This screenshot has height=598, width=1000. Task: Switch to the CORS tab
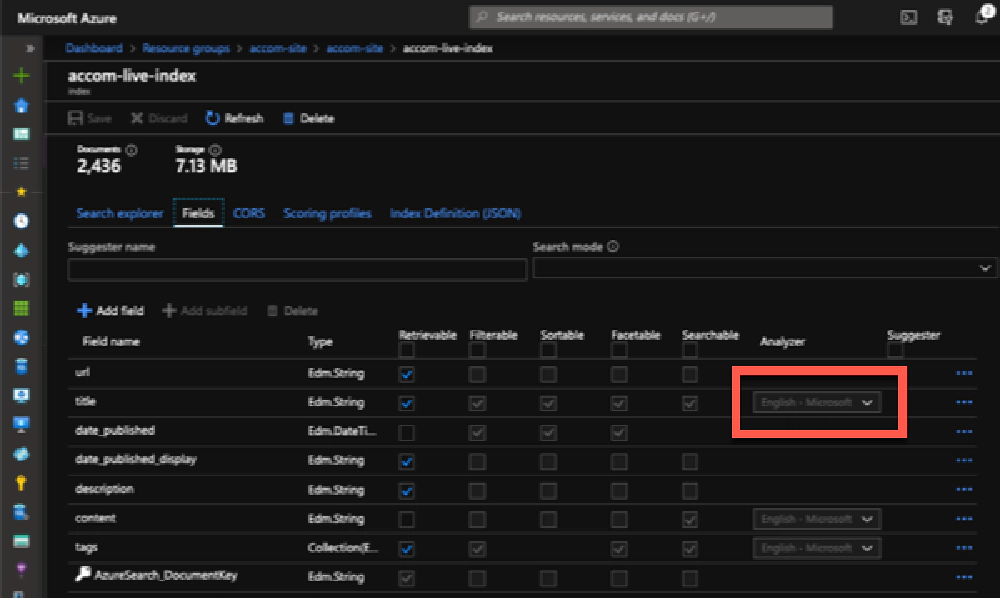pyautogui.click(x=249, y=212)
